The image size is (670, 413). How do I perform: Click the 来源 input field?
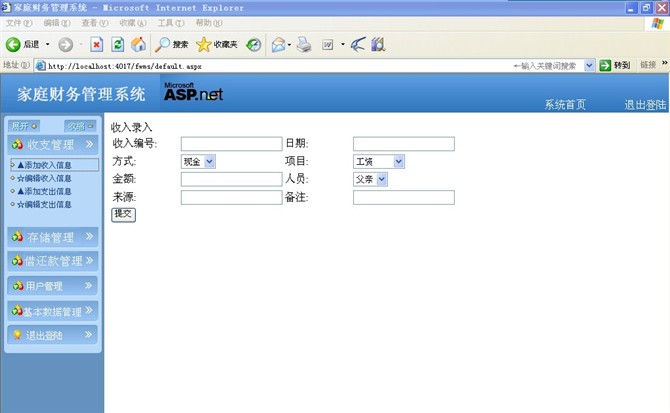(232, 197)
